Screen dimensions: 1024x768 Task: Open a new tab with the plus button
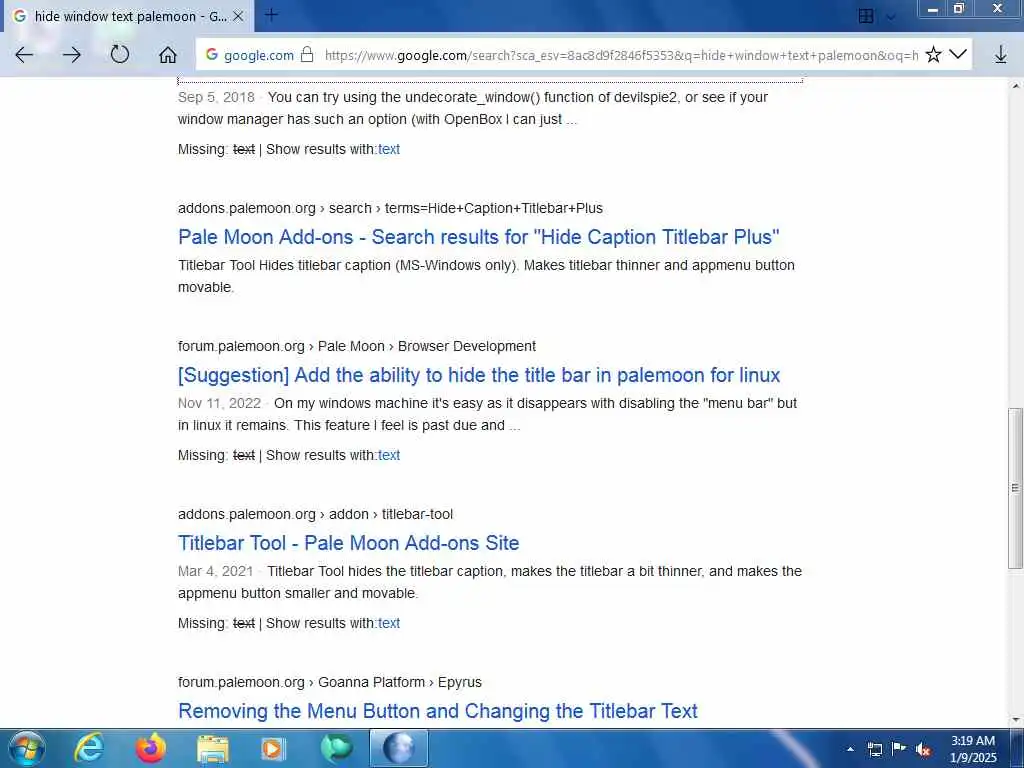pyautogui.click(x=271, y=15)
